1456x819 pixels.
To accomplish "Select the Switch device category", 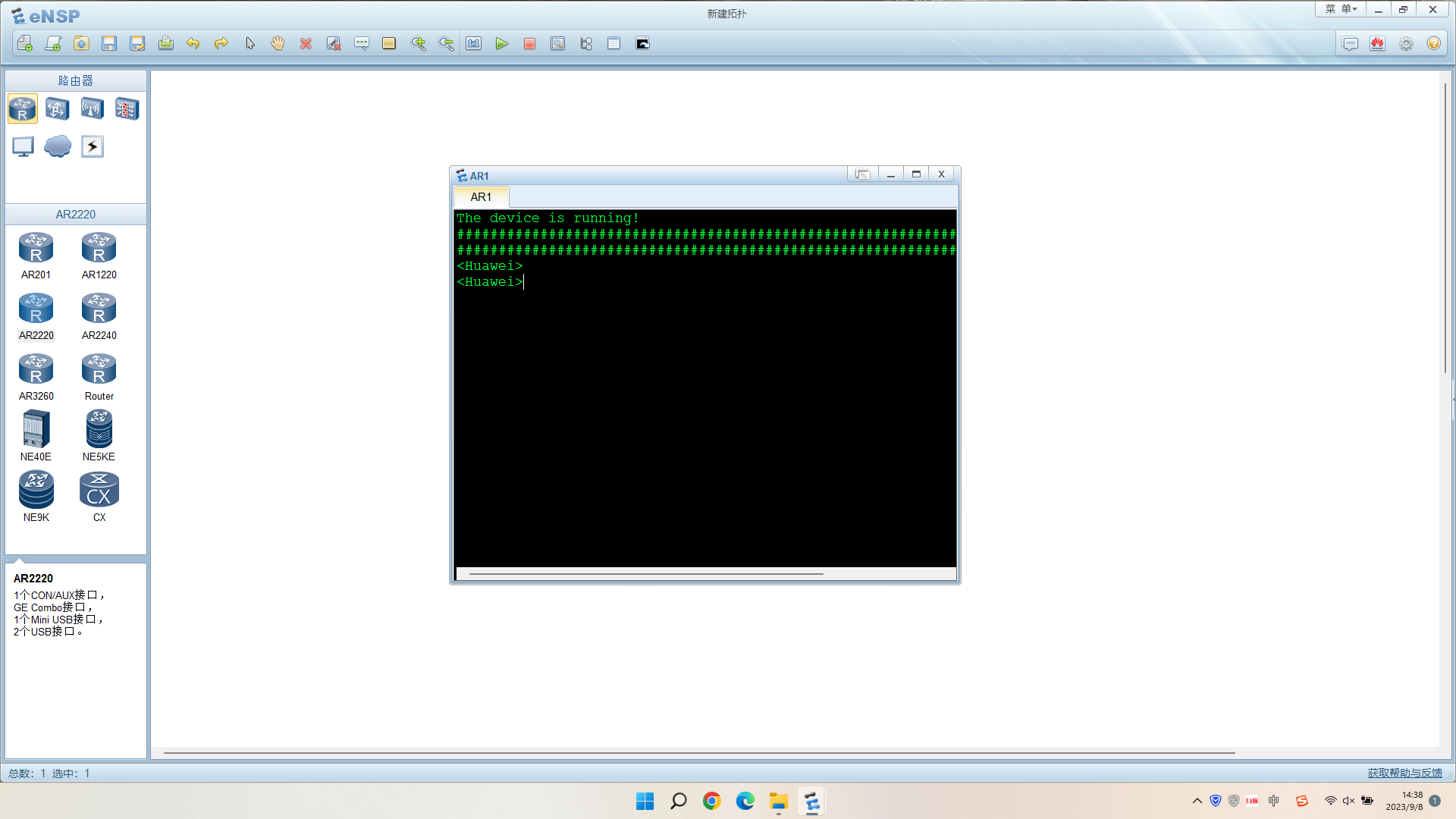I will point(58,109).
